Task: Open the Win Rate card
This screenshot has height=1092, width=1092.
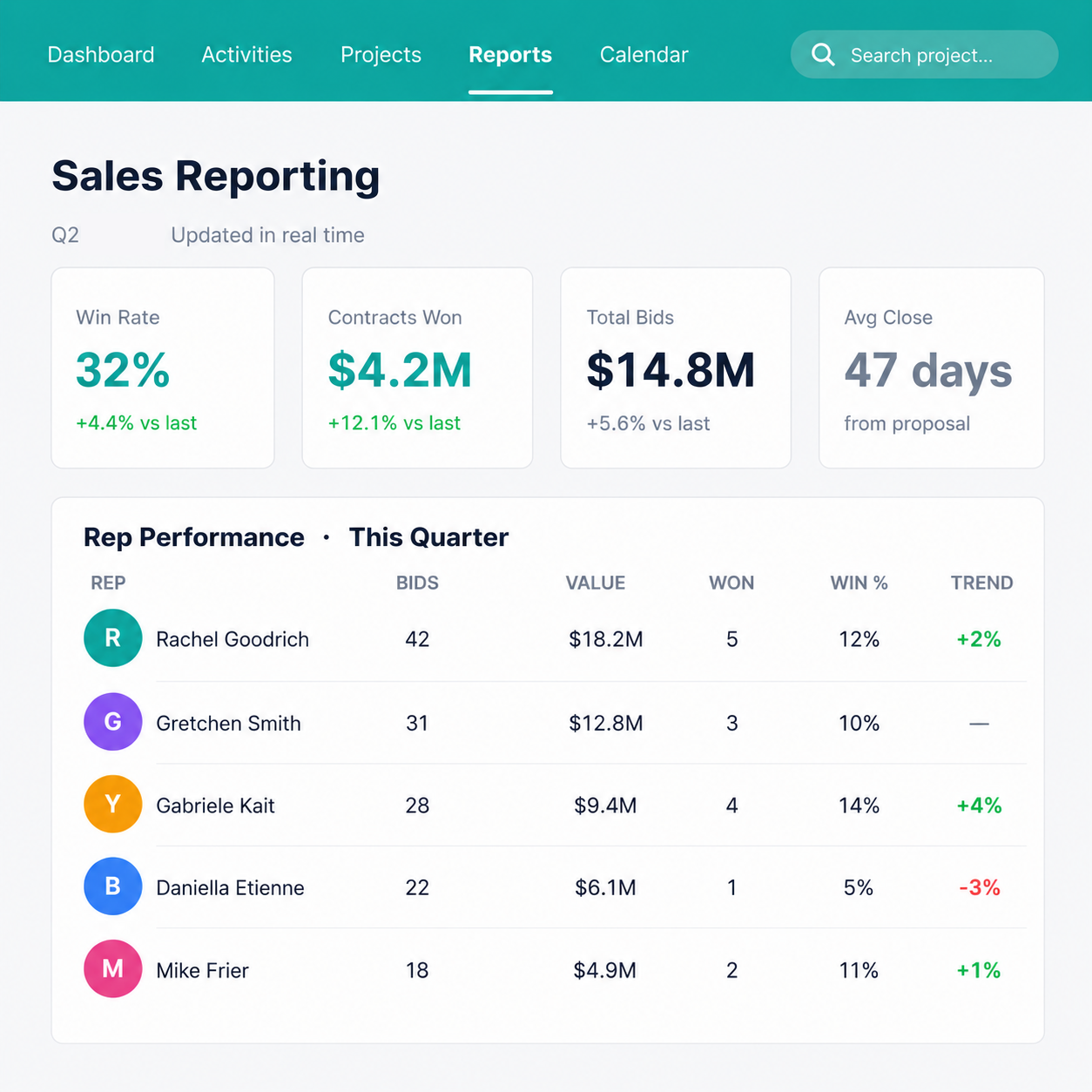Action: pyautogui.click(x=163, y=367)
